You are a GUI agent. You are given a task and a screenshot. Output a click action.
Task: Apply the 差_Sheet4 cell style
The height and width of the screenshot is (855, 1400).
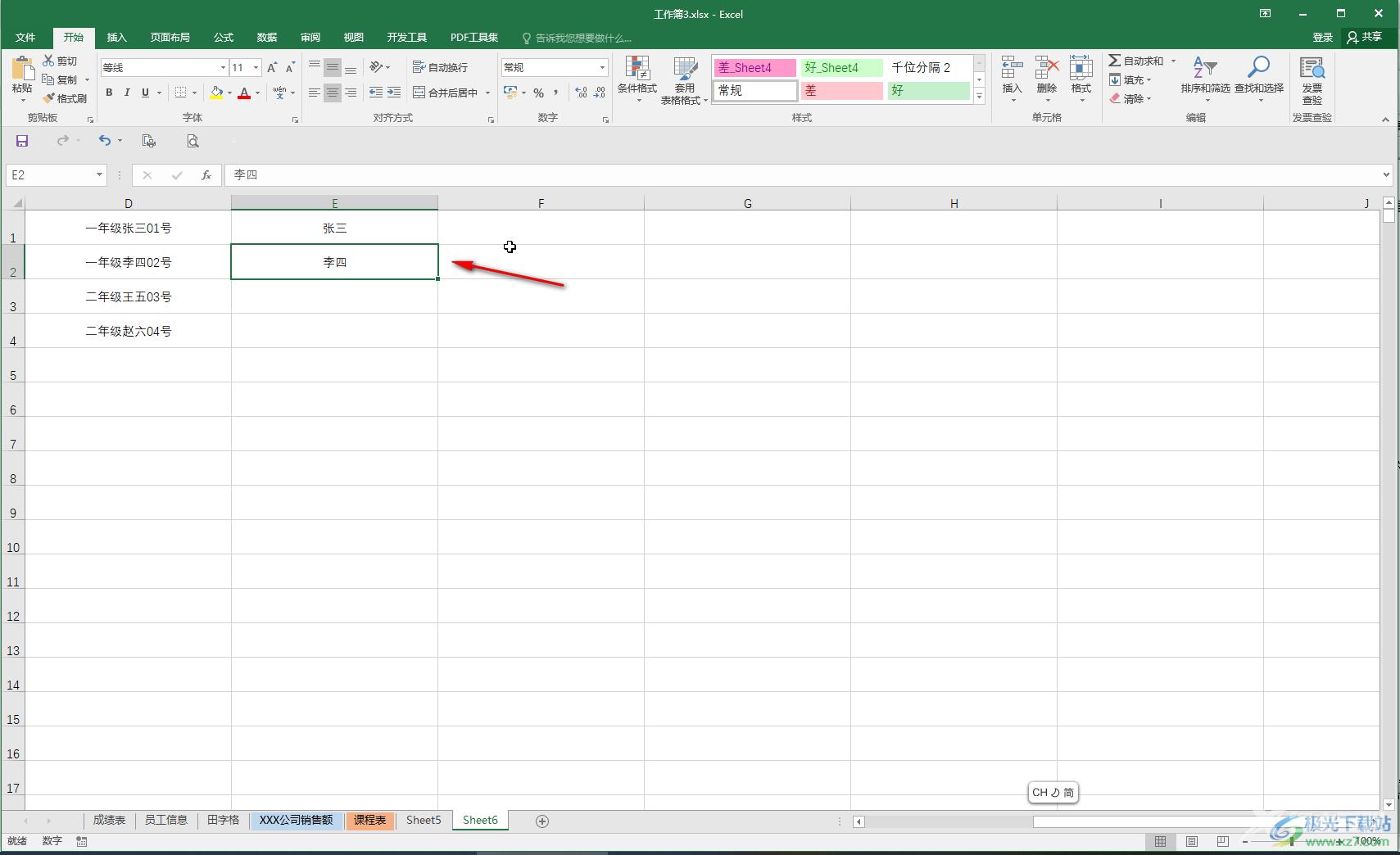[754, 68]
